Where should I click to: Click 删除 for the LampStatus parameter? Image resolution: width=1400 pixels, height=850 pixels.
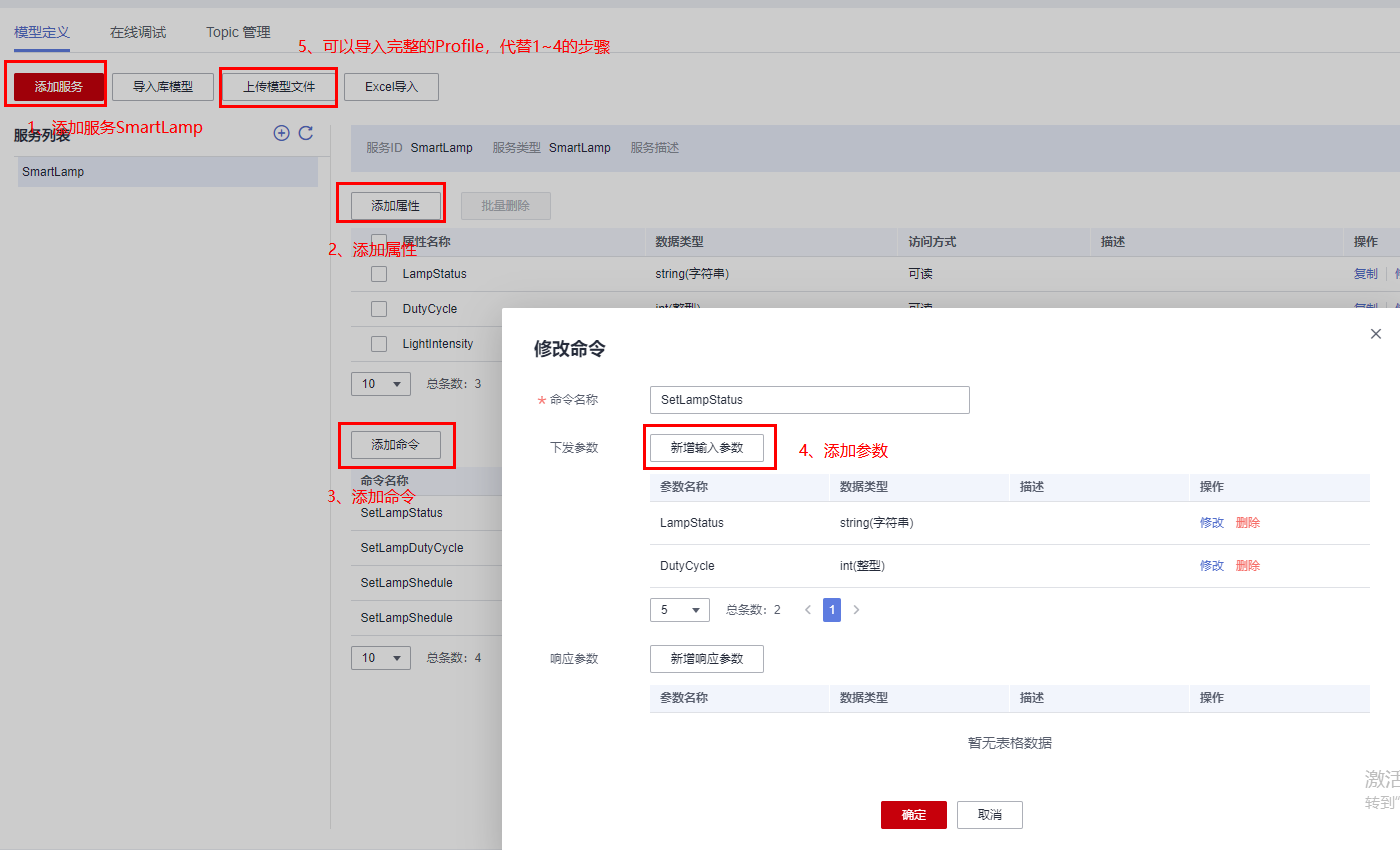1248,523
